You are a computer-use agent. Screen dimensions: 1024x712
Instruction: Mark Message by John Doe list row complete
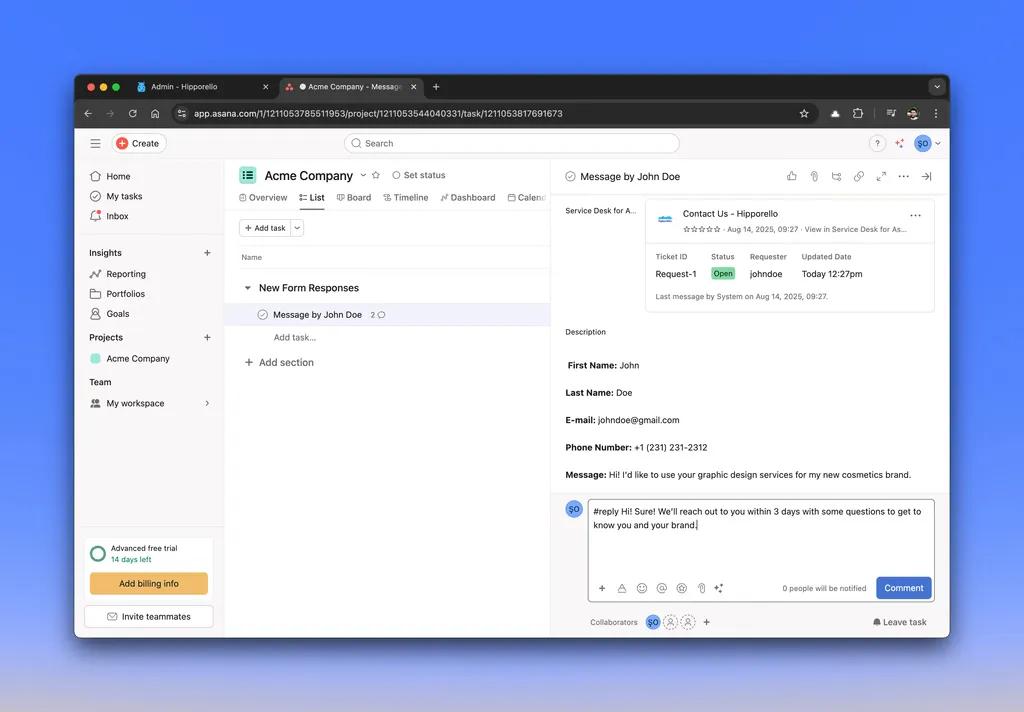coord(263,314)
